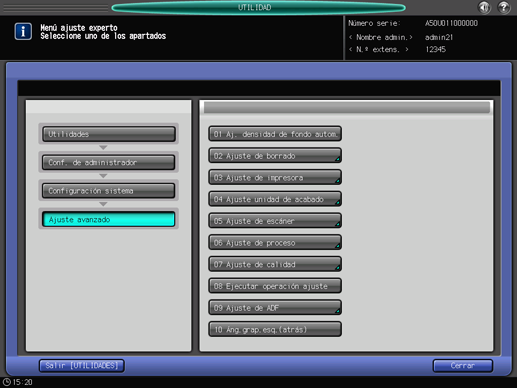The height and width of the screenshot is (388, 517).
Task: Click serial number A50U011000000
Action: [451, 23]
